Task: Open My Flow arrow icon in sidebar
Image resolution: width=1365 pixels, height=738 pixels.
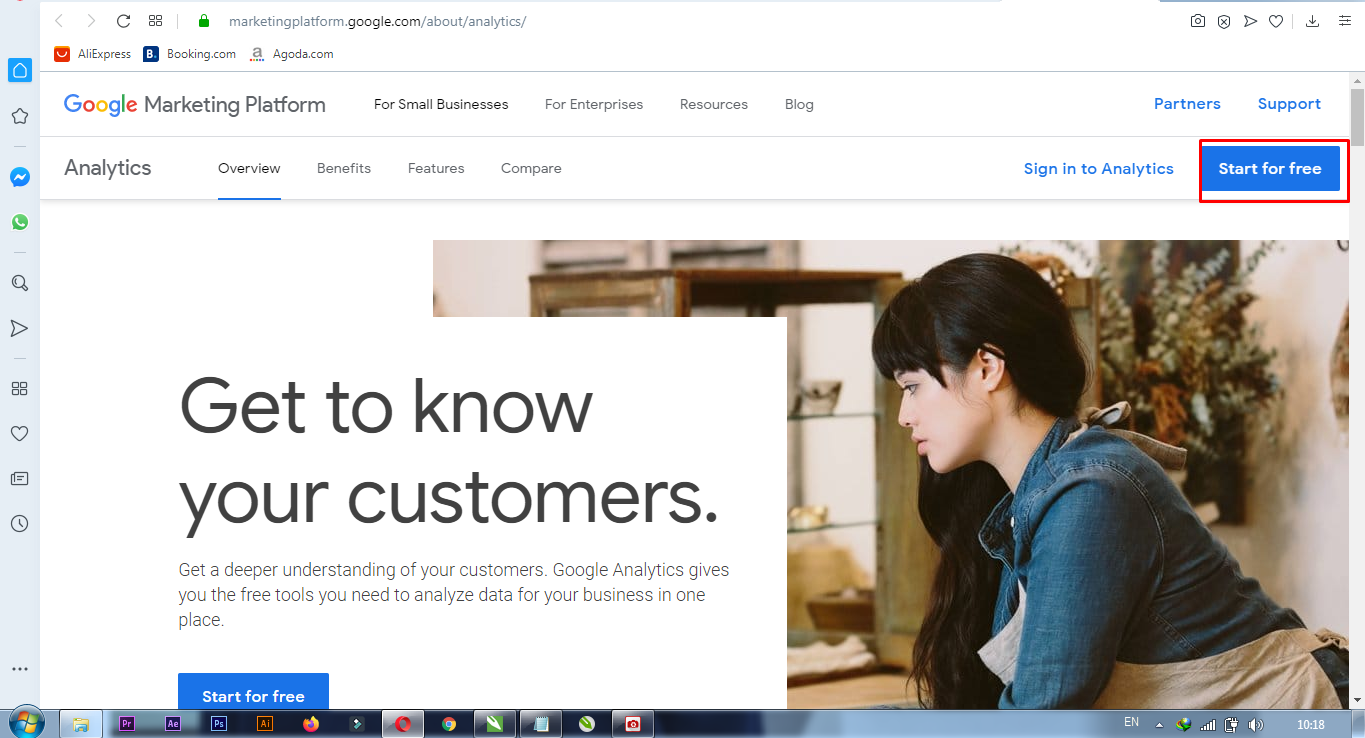Action: point(19,328)
